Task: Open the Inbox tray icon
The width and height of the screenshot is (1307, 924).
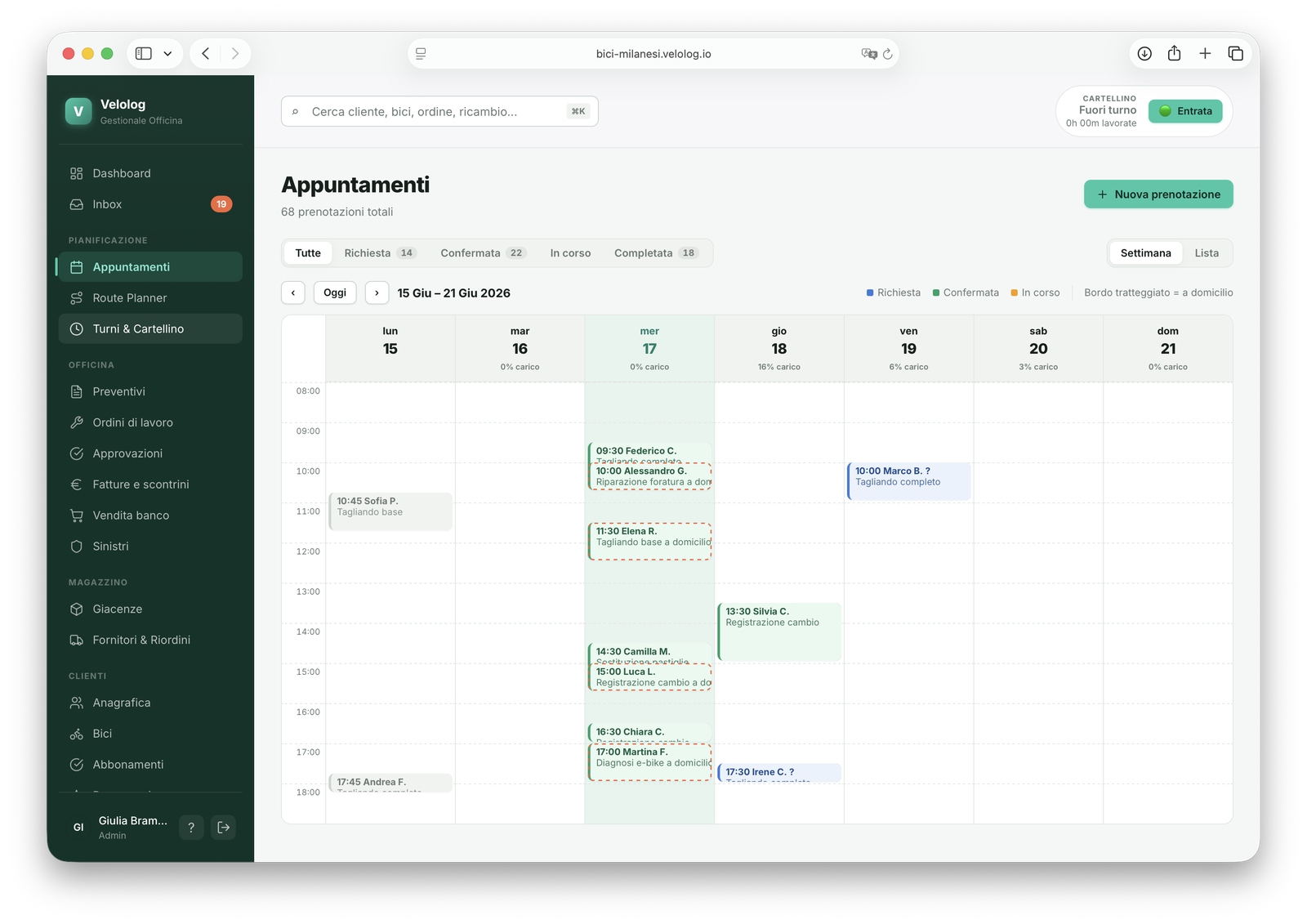Action: tap(76, 204)
